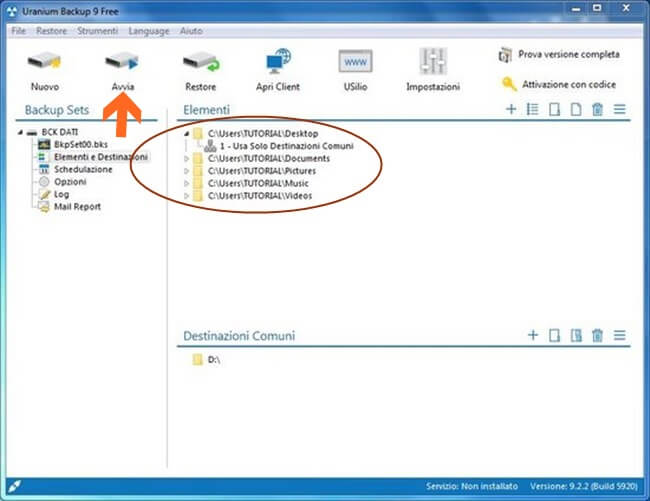The width and height of the screenshot is (650, 501).
Task: Start the backup with Avvia
Action: point(122,71)
